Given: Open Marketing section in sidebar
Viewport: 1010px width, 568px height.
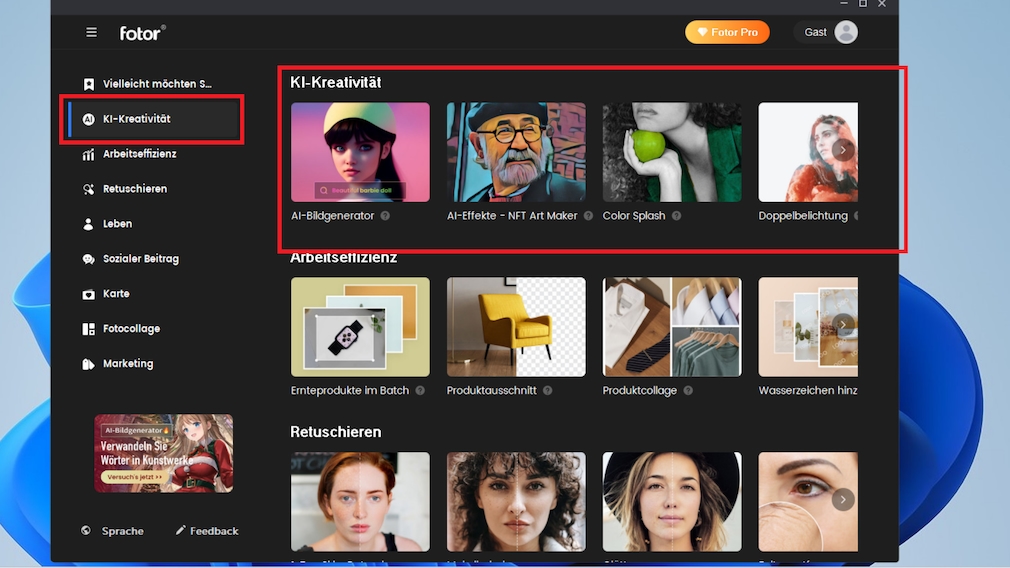Looking at the screenshot, I should click(x=127, y=364).
